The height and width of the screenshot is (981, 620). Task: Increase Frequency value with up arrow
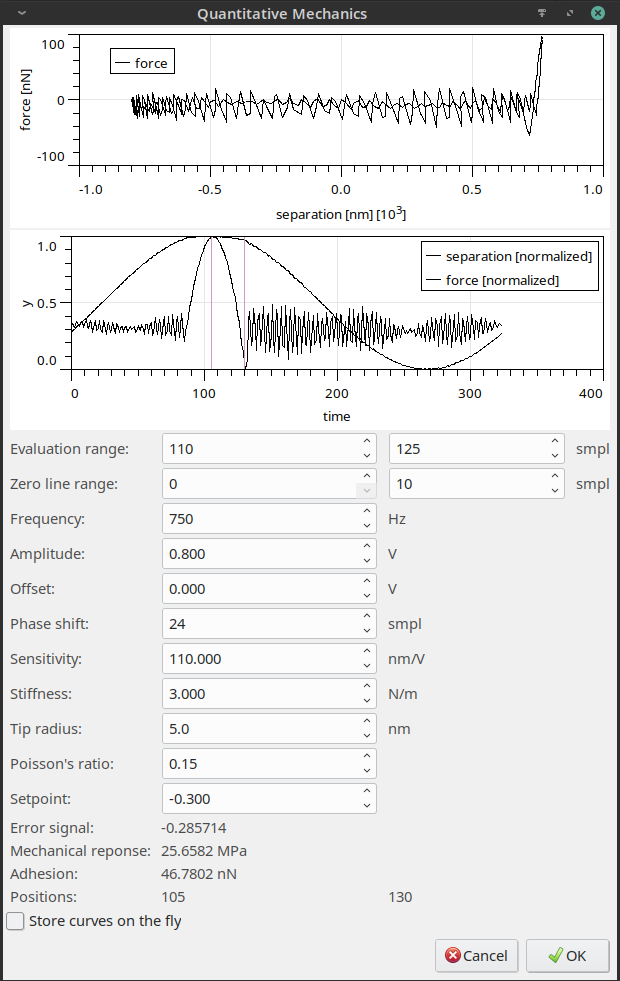367,512
